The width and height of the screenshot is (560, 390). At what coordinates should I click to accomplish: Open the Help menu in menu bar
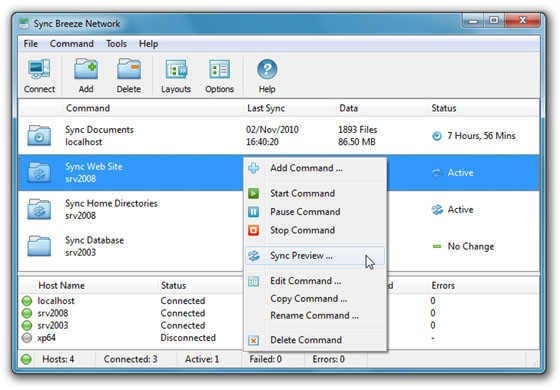point(149,44)
